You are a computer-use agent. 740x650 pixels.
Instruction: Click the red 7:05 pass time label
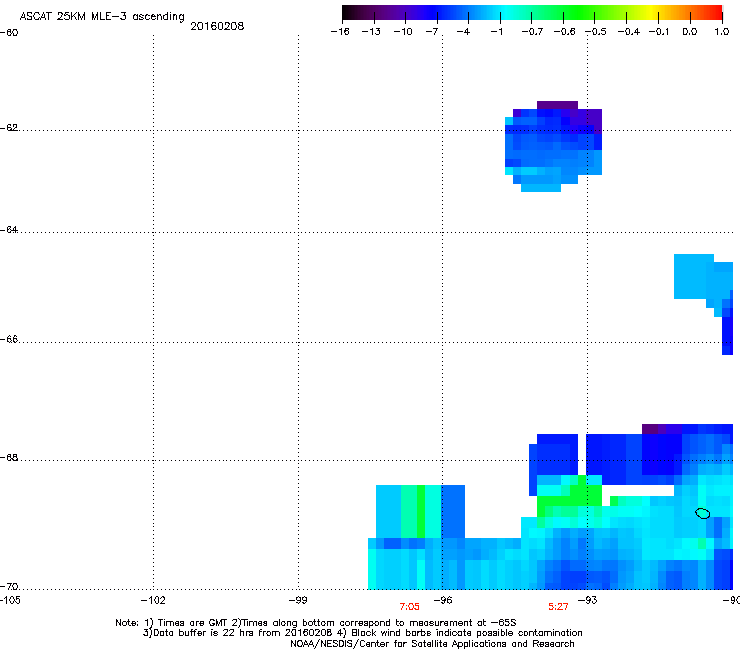pos(409,607)
